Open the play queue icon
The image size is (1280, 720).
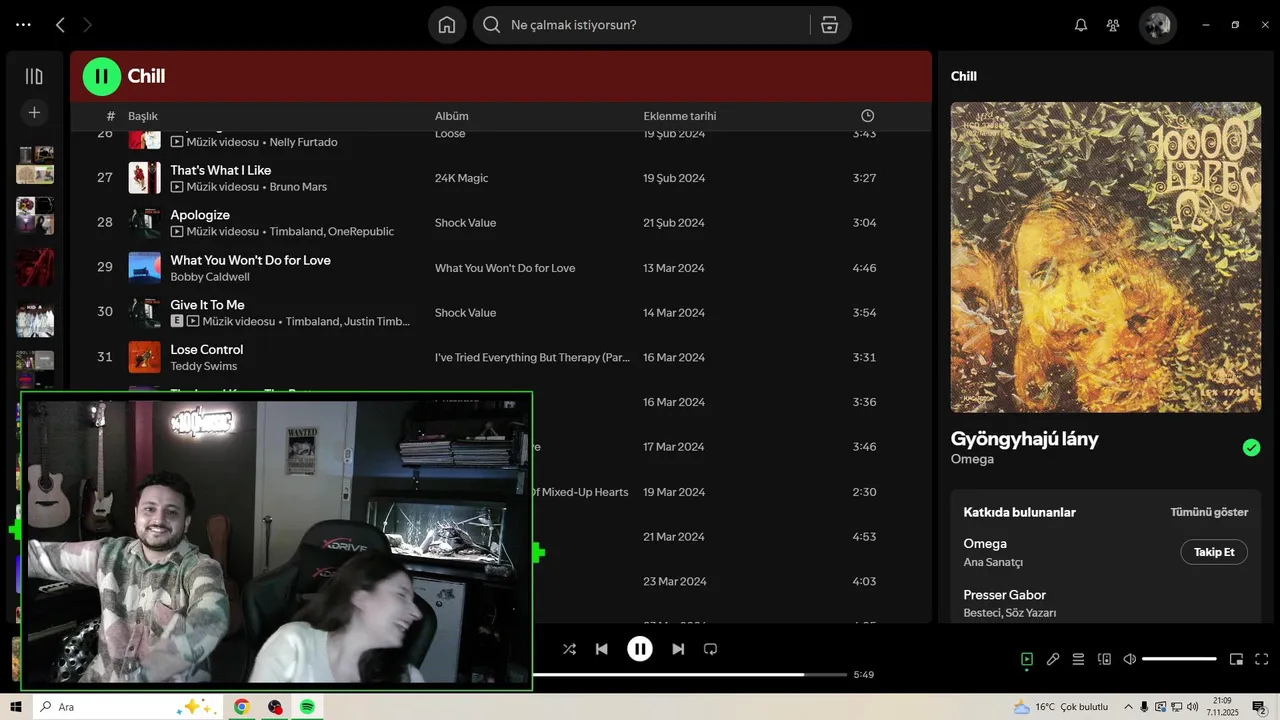tap(1078, 659)
